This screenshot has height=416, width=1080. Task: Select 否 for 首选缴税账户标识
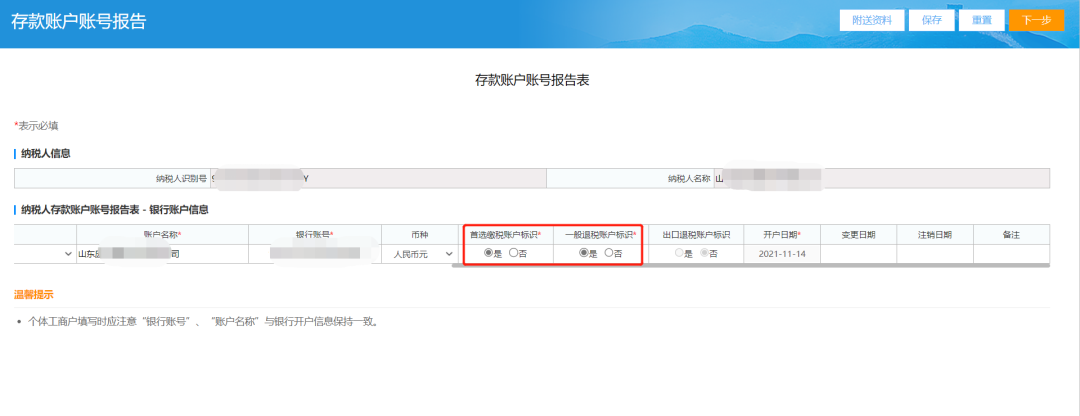(513, 253)
